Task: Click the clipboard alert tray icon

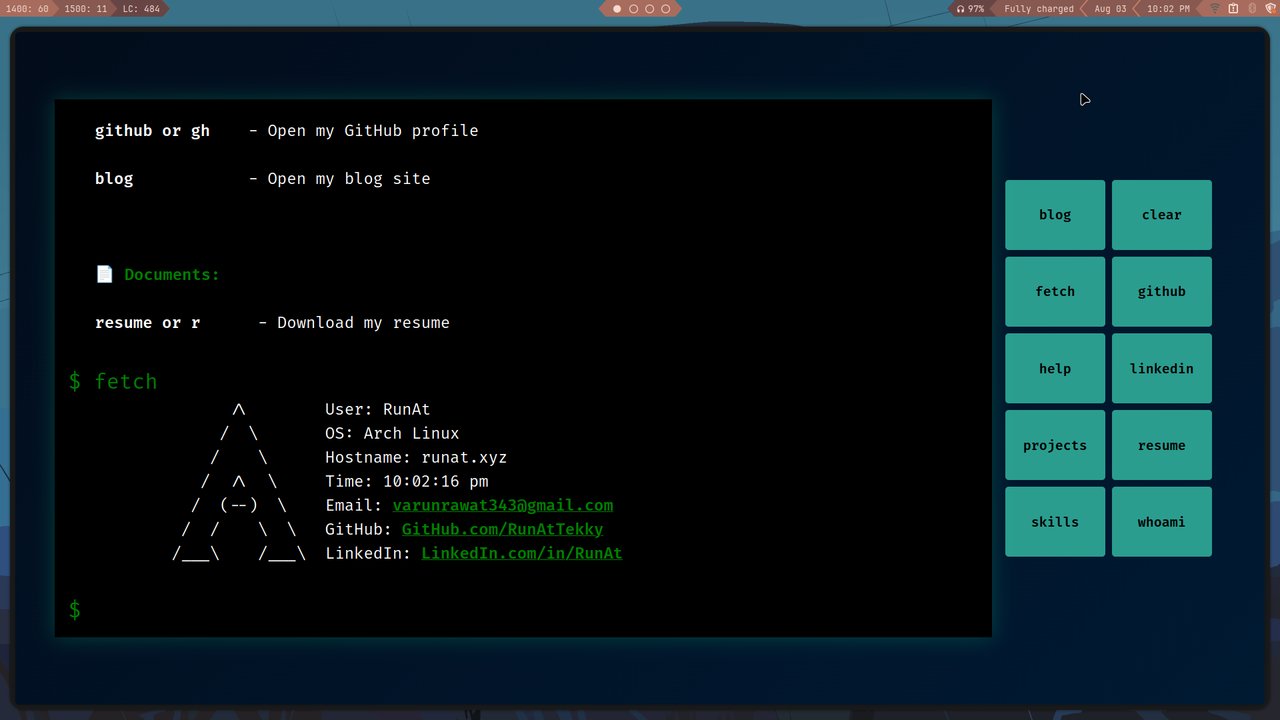Action: click(x=1233, y=9)
